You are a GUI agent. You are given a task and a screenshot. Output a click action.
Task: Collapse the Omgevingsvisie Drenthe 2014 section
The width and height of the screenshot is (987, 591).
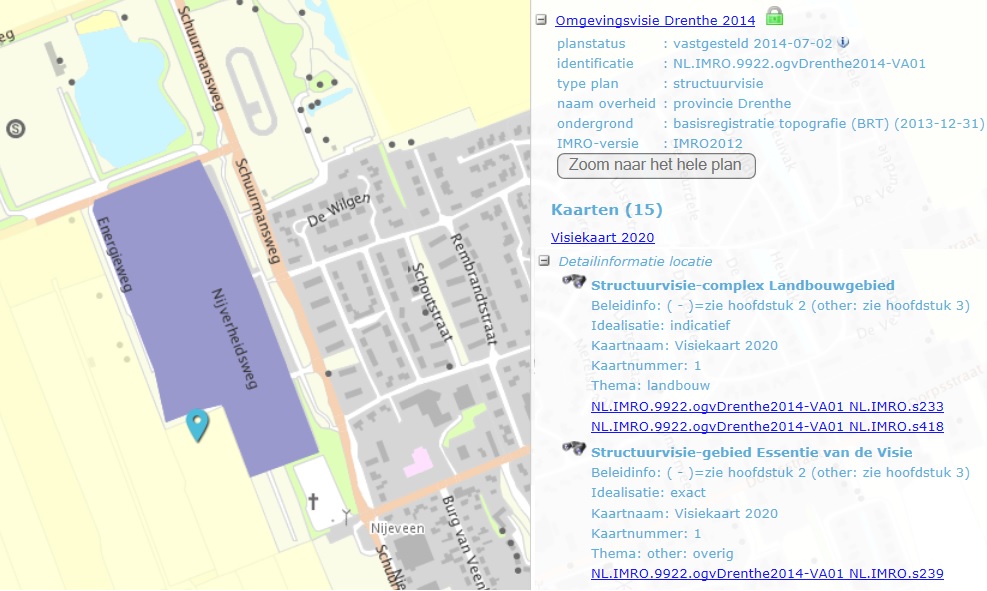[x=541, y=19]
